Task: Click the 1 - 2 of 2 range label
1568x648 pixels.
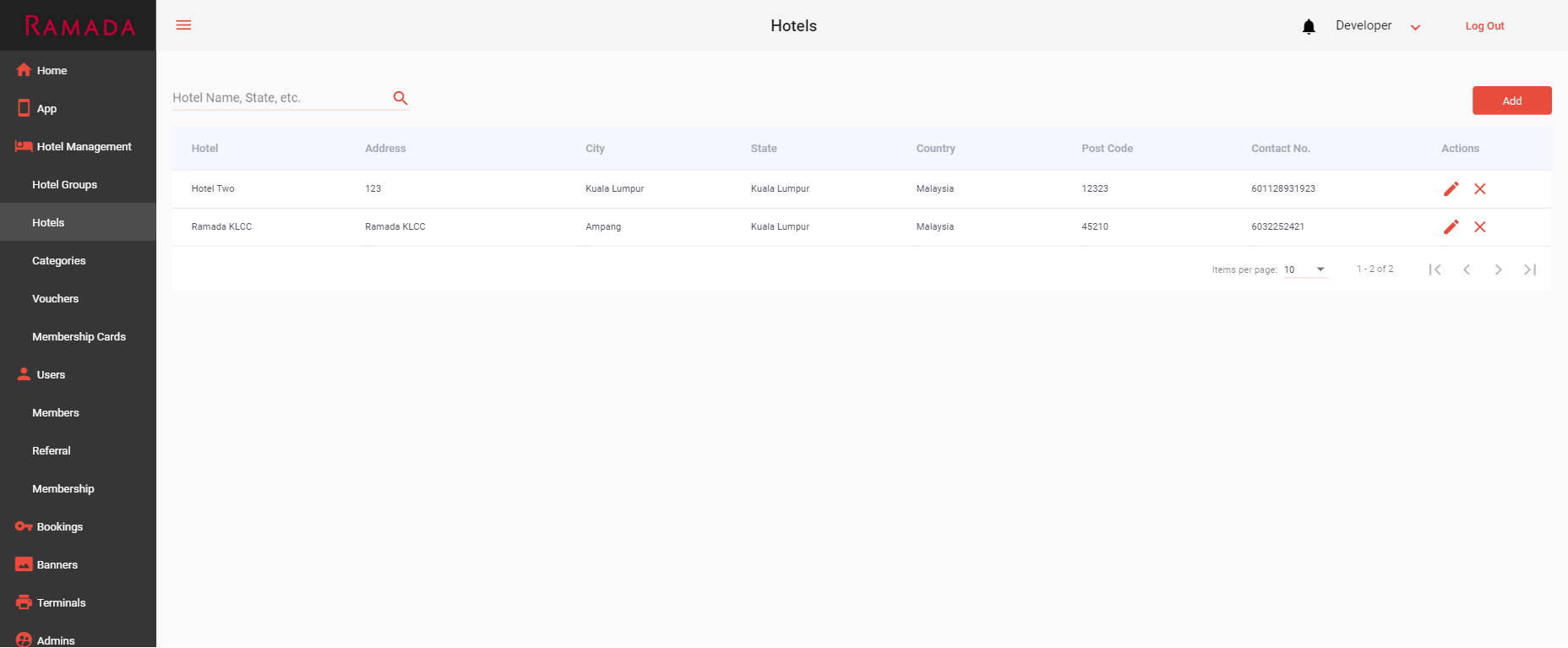Action: 1375,270
